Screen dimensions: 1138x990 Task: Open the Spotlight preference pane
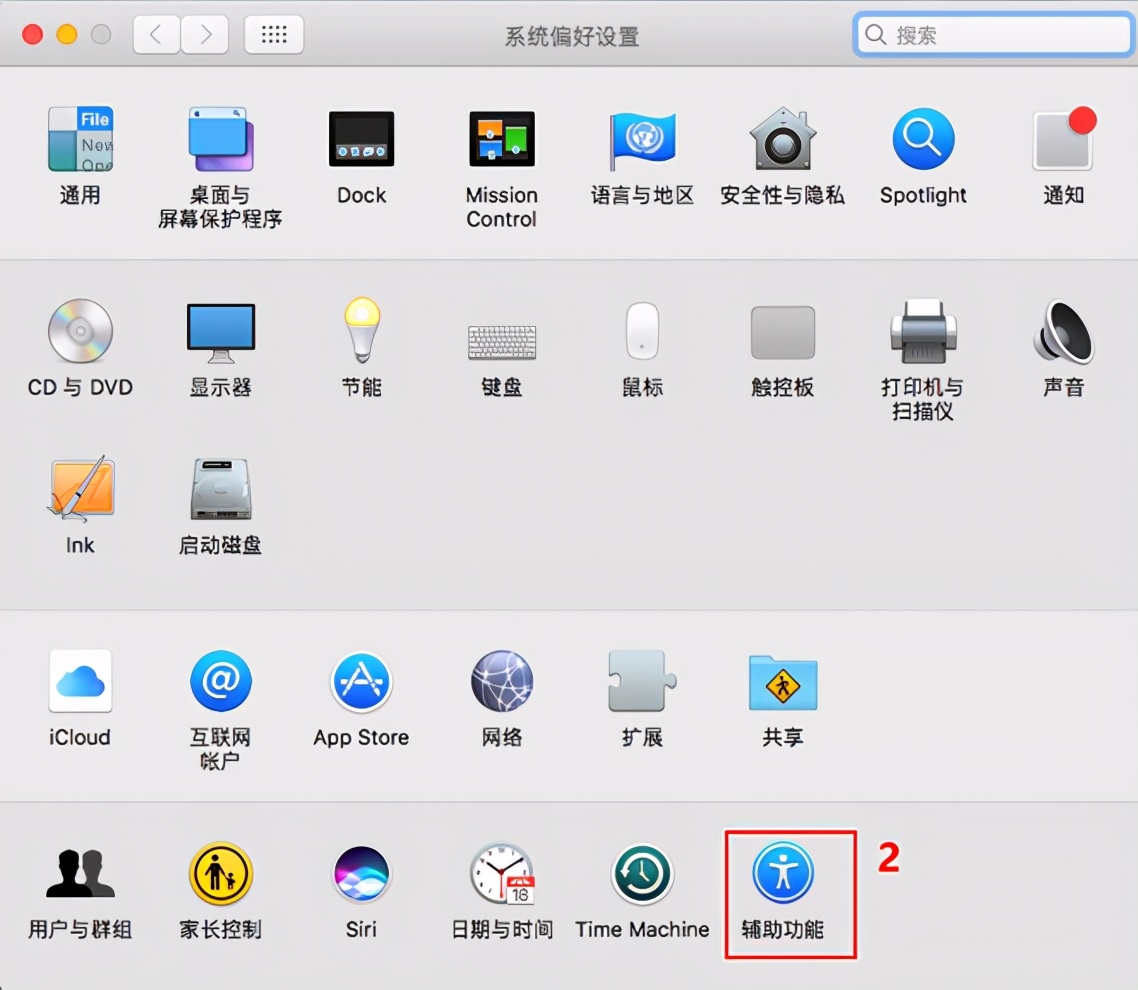pyautogui.click(x=922, y=140)
